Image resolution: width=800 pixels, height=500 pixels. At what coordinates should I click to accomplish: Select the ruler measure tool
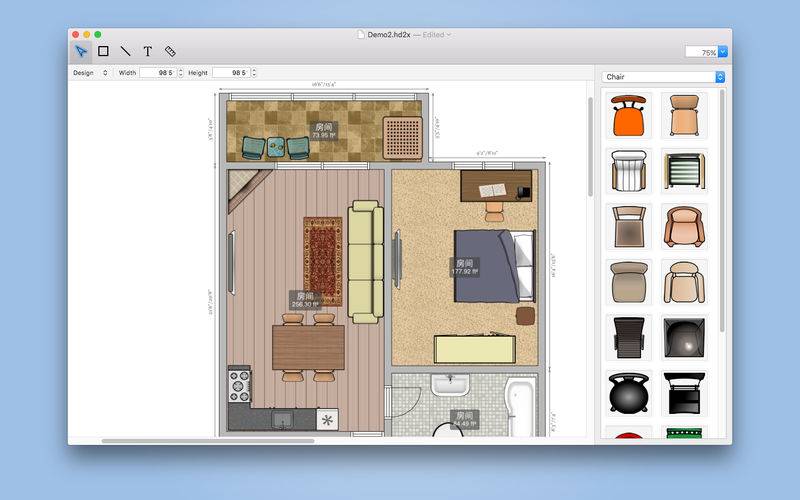pyautogui.click(x=170, y=51)
